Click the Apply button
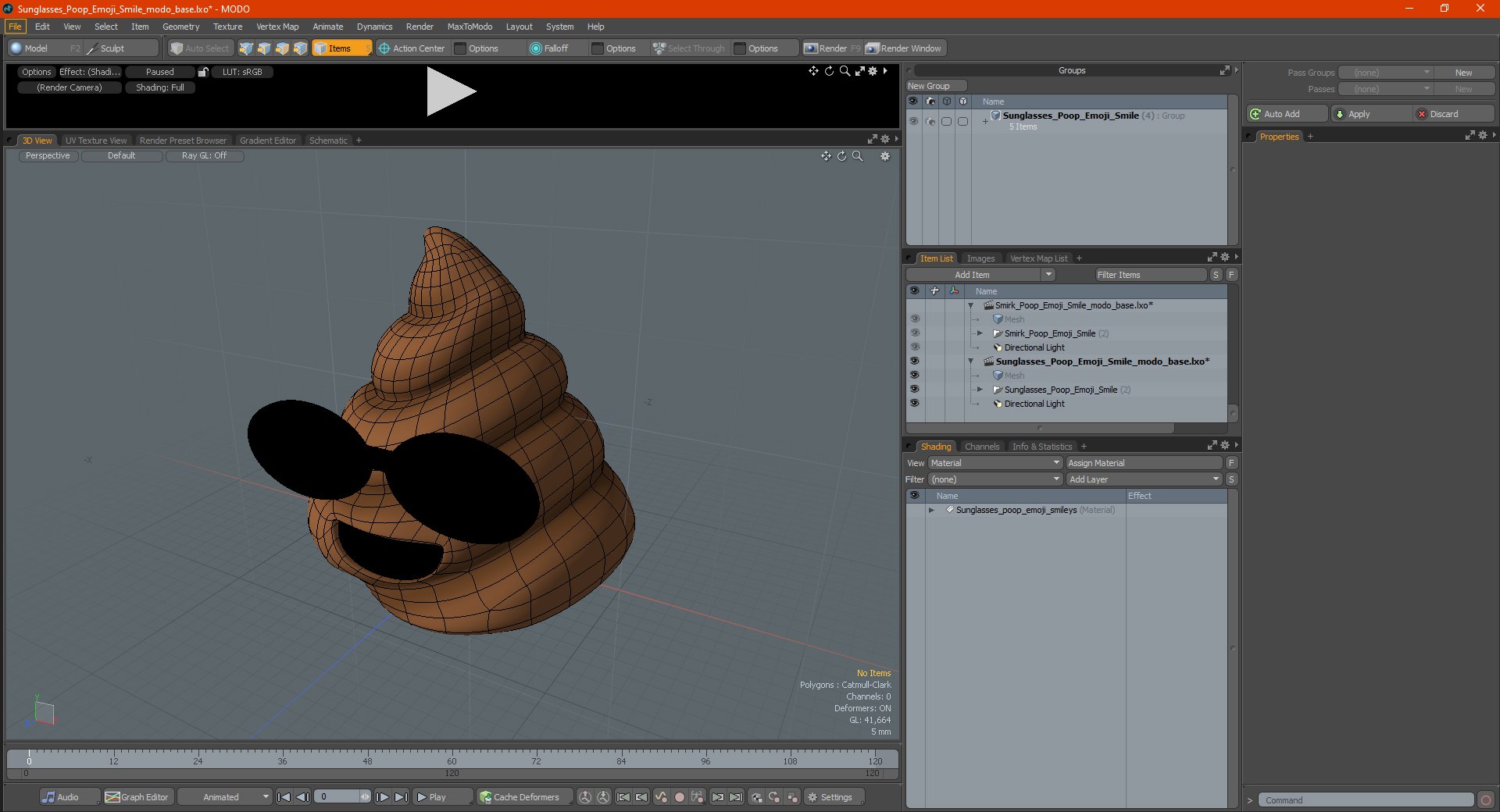 (1371, 114)
